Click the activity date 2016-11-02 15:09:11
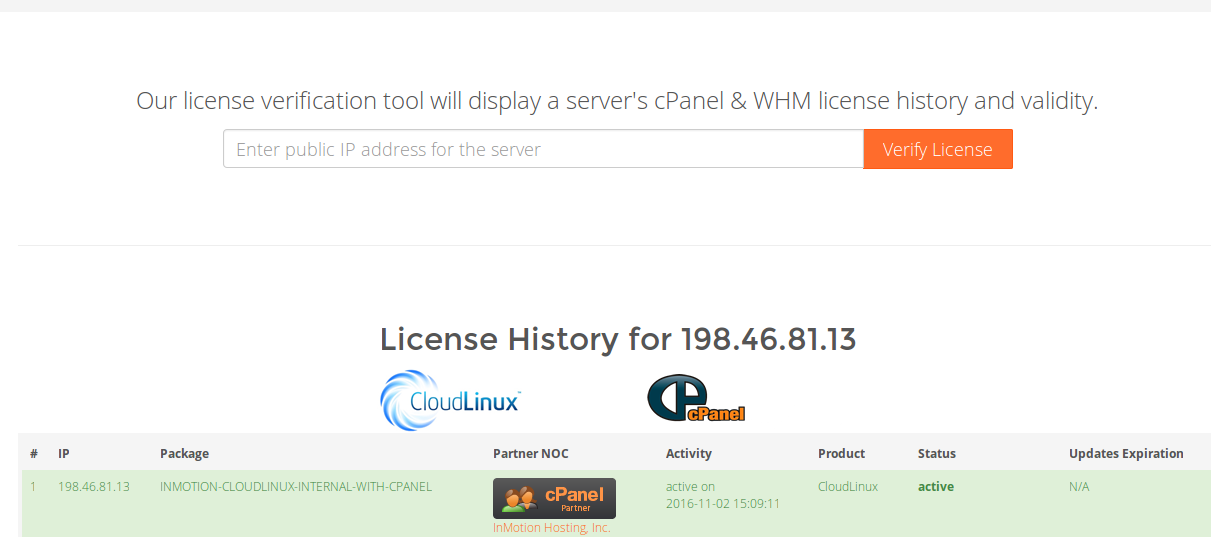The image size is (1211, 537). pos(722,504)
